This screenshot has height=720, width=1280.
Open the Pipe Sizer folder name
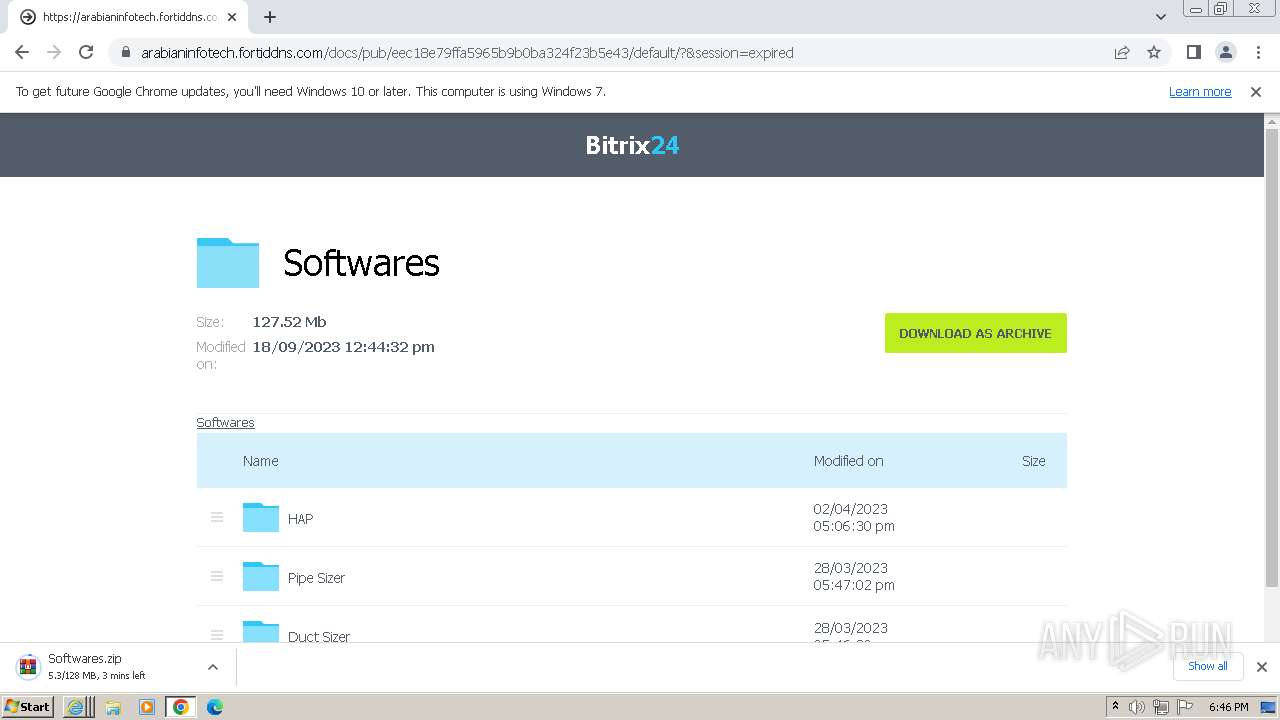pyautogui.click(x=316, y=578)
